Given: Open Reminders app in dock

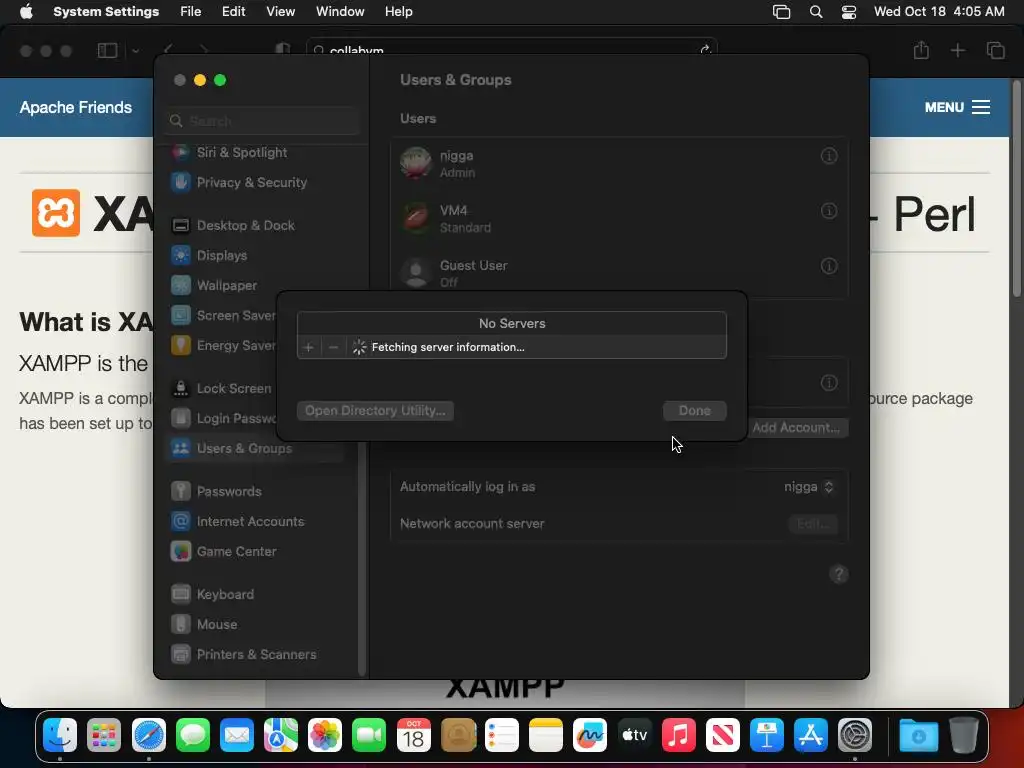Looking at the screenshot, I should [x=502, y=735].
